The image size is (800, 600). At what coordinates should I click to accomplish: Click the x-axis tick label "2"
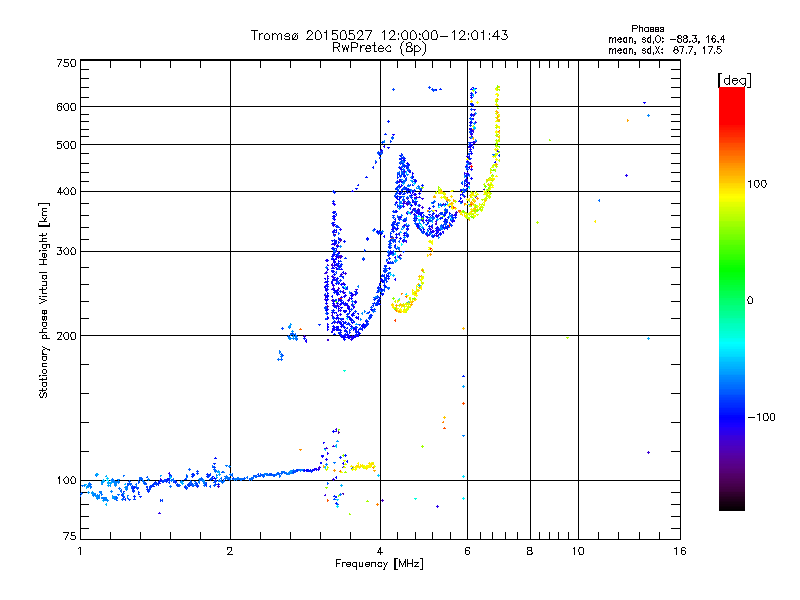(230, 551)
